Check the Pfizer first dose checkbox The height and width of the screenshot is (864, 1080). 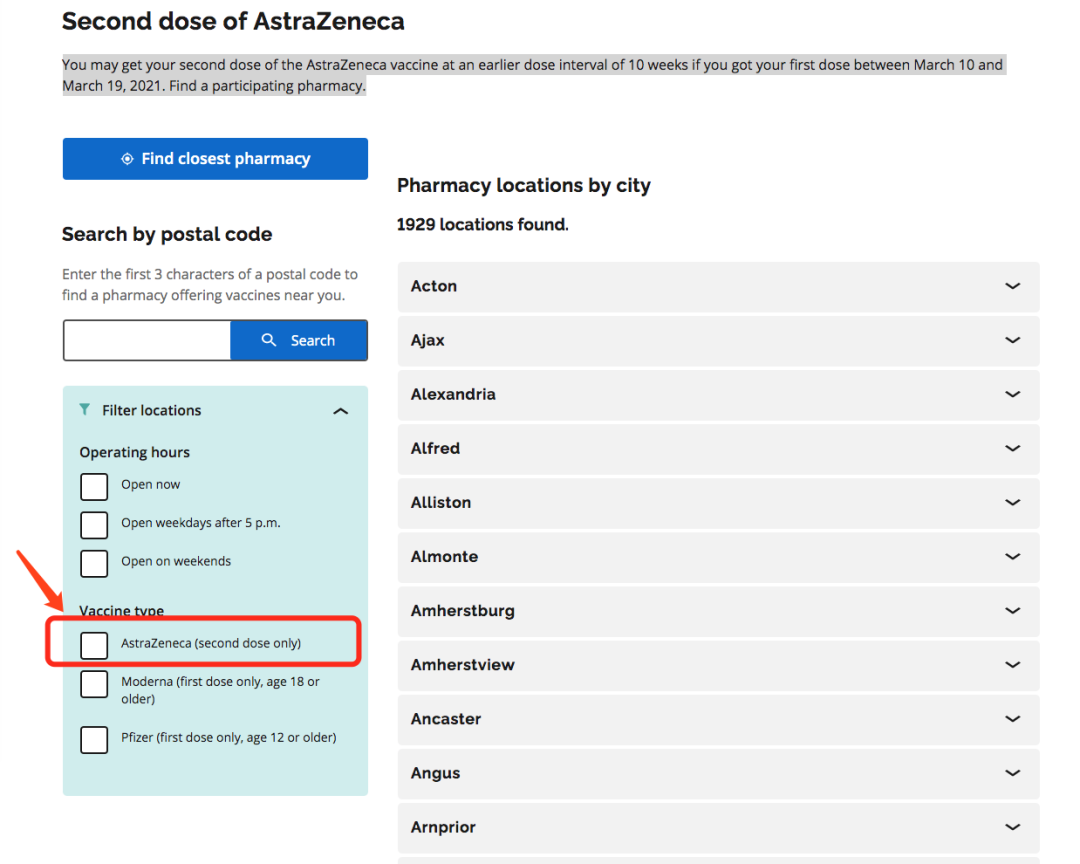94,740
